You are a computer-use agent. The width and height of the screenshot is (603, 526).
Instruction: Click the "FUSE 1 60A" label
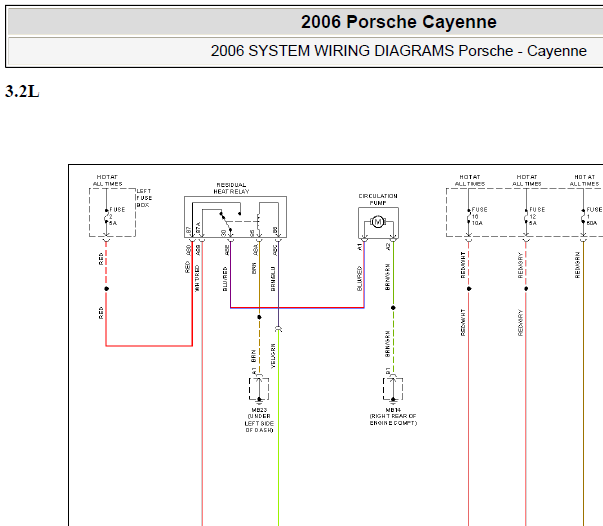594,216
